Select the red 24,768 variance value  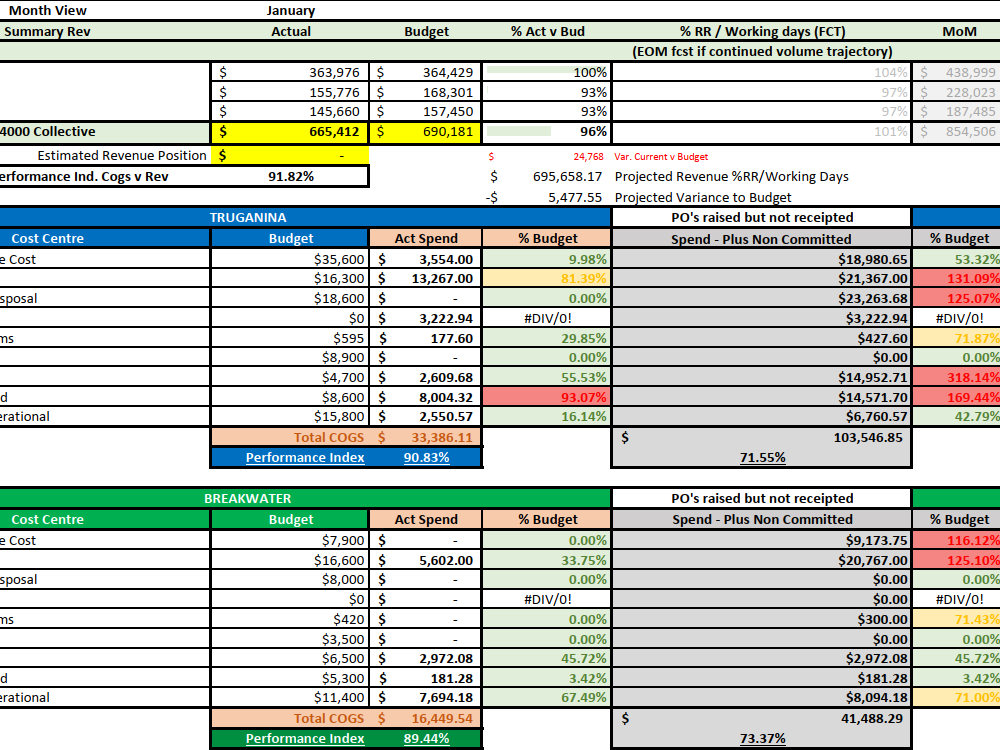pos(588,156)
